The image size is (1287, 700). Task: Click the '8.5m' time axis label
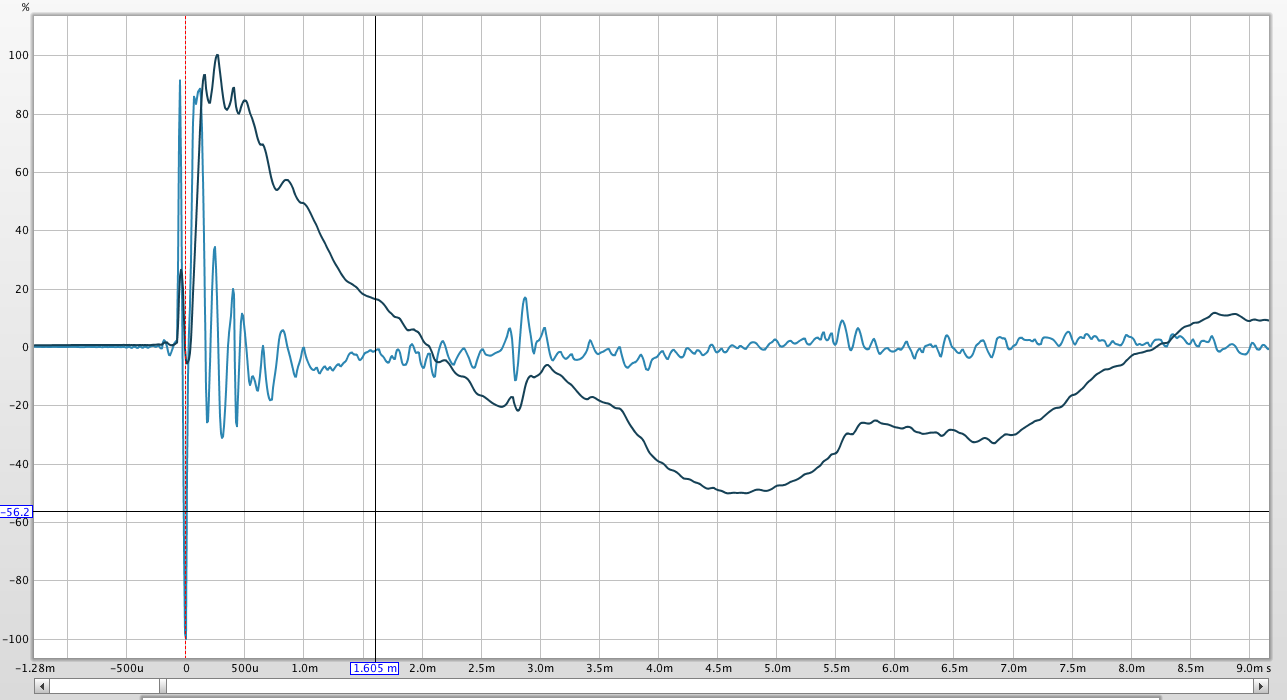pos(1190,668)
